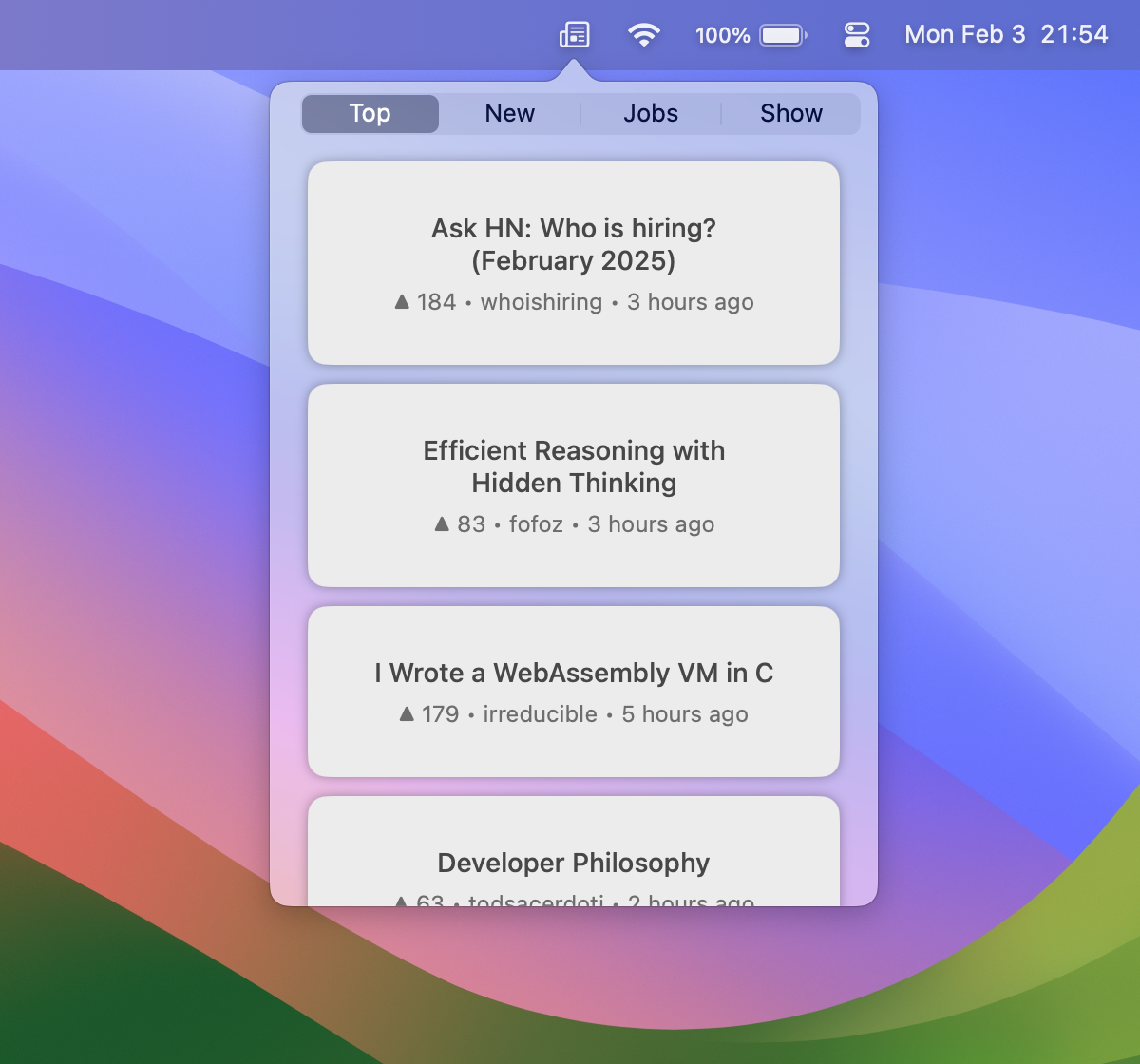Screen dimensions: 1140x1064
Task: Click the username 'fofoz'
Action: click(x=536, y=523)
